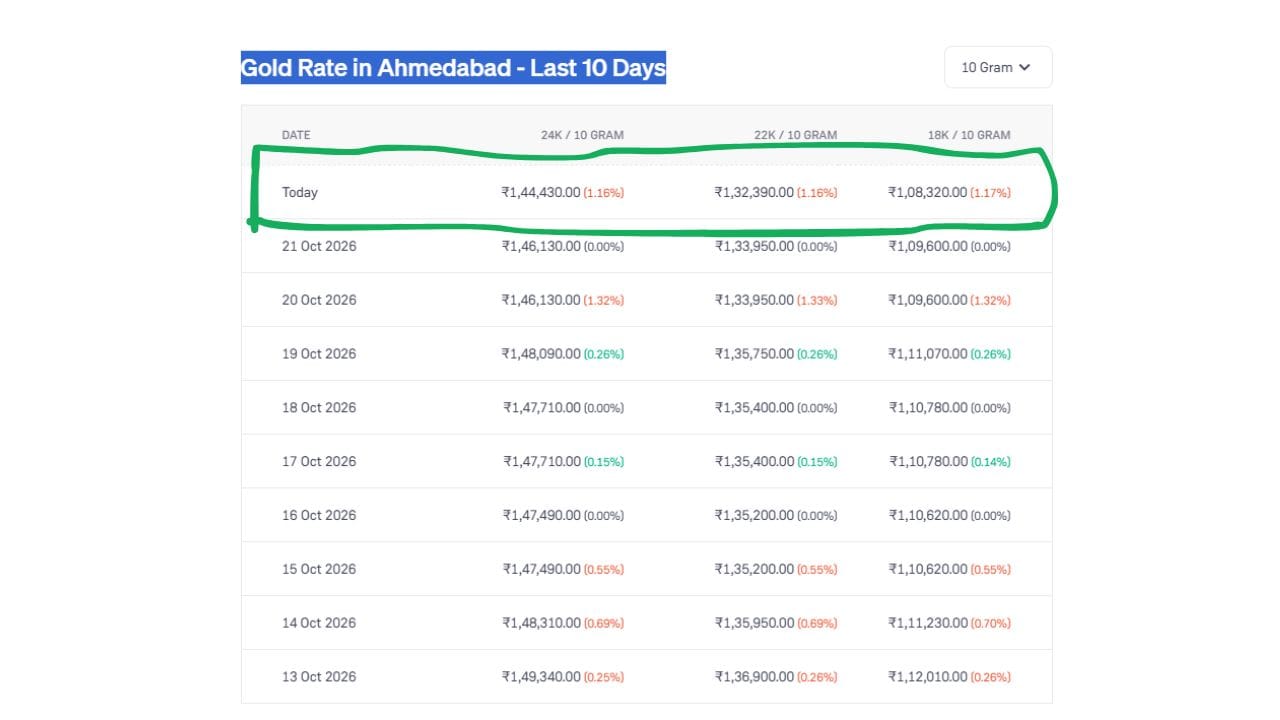The image size is (1280, 720).
Task: Click the 24K price ₹1,48,310.00
Action: click(541, 623)
